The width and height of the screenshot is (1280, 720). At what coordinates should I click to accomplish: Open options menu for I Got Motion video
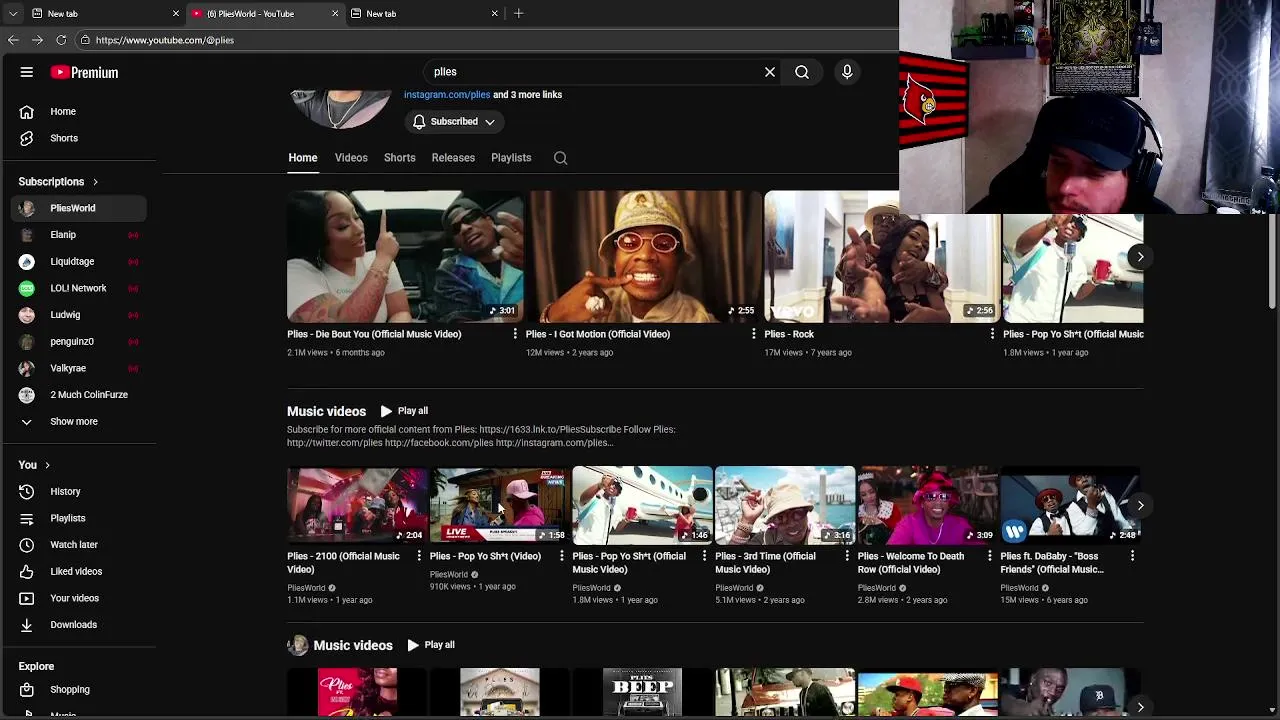coord(753,334)
